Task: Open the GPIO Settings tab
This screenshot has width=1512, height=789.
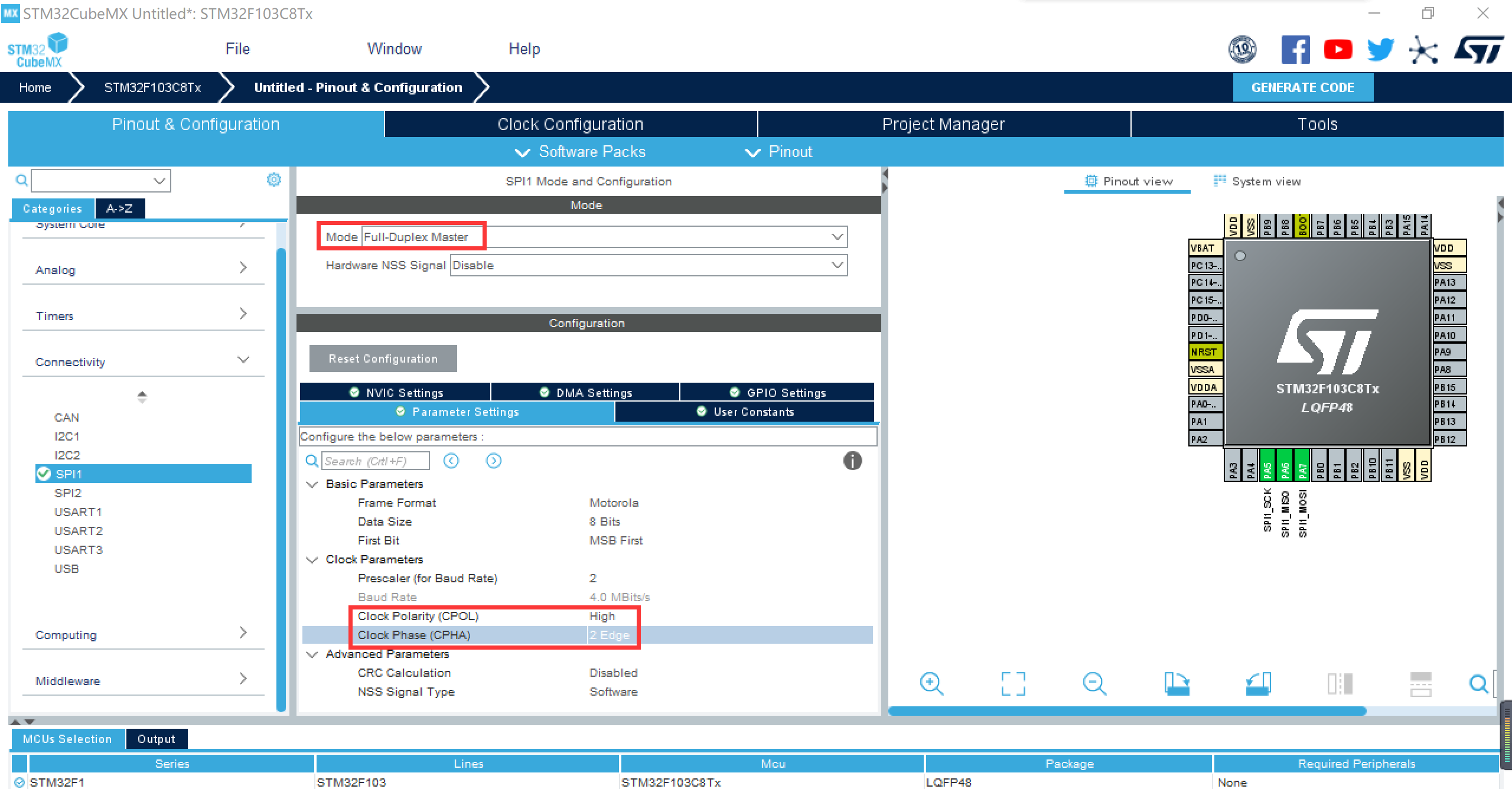Action: [777, 393]
